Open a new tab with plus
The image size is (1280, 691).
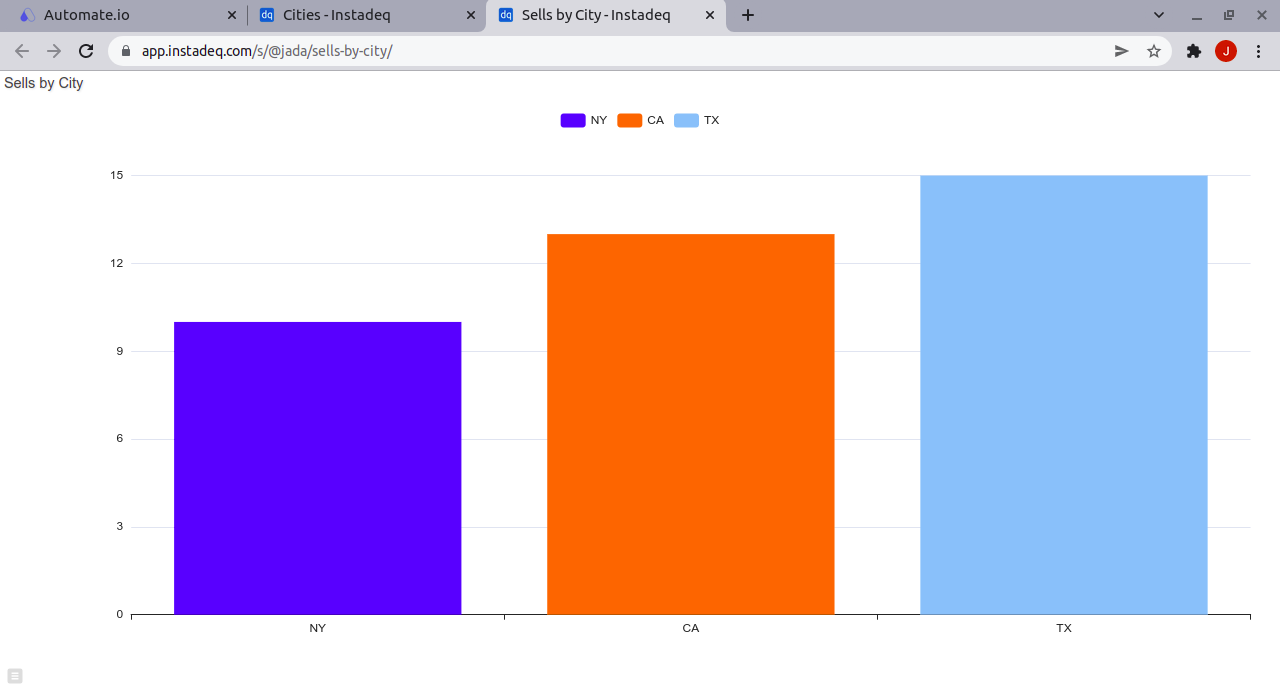[x=748, y=15]
